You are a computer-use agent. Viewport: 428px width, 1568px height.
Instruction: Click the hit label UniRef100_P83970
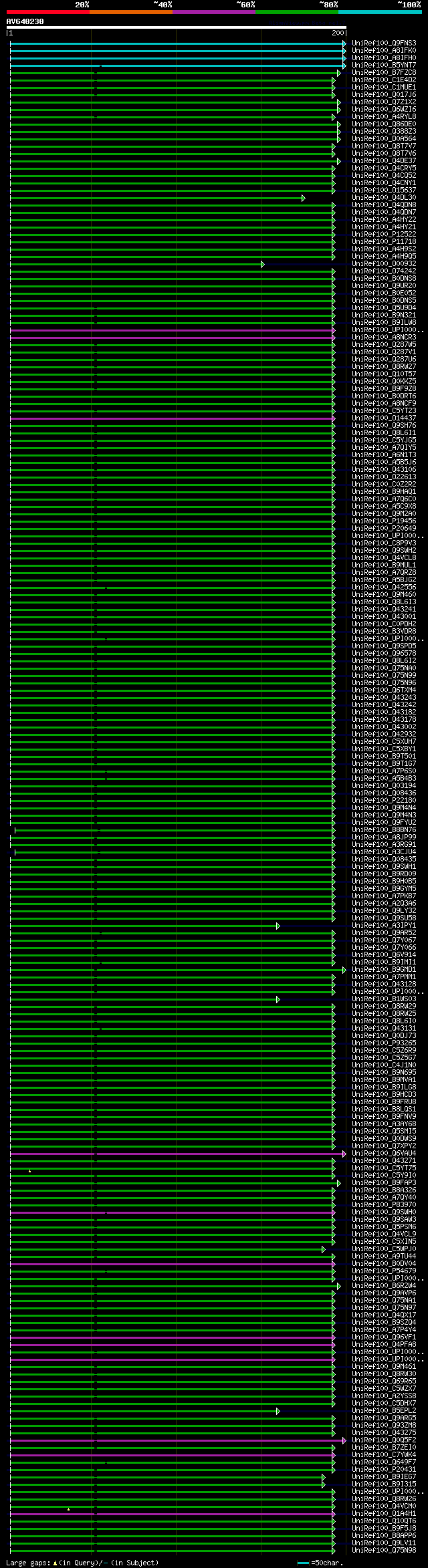pos(384,1204)
